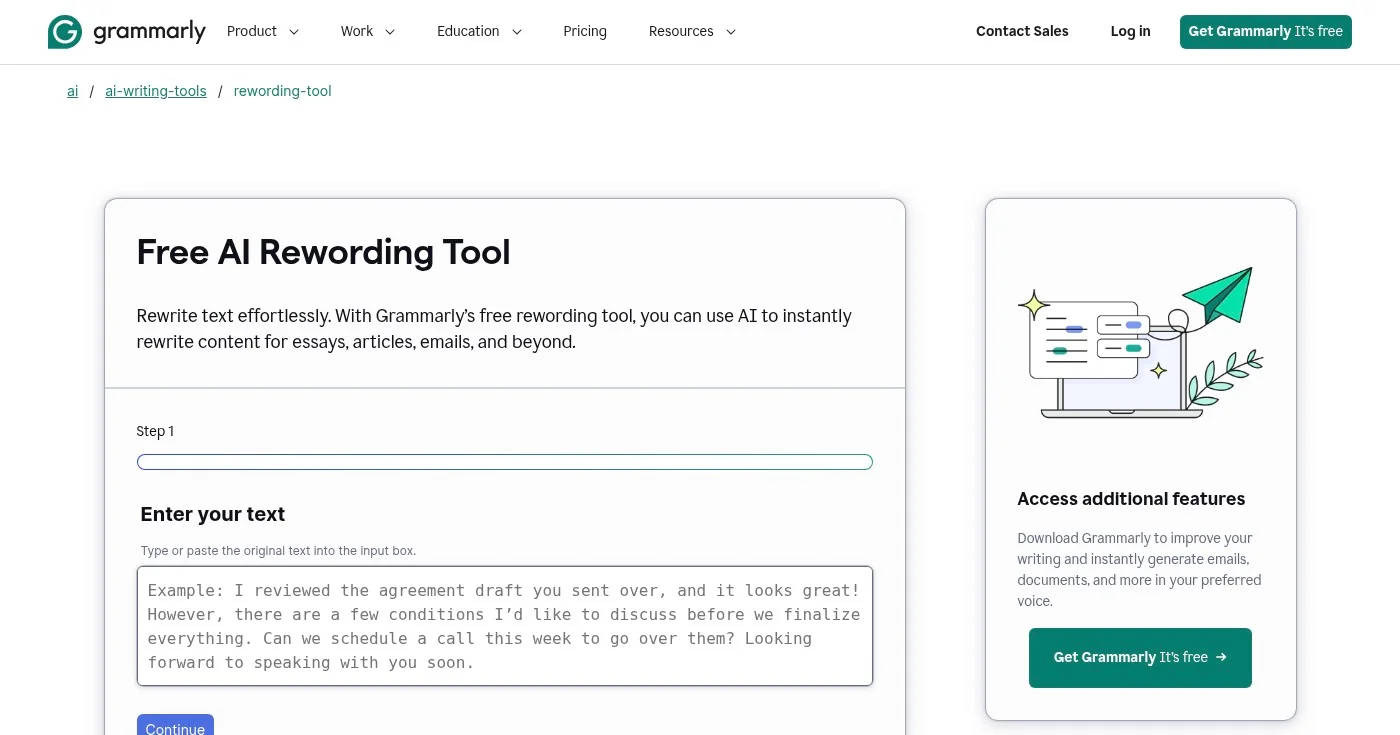Expand the Work chevron arrow
1400x735 pixels.
pos(390,32)
